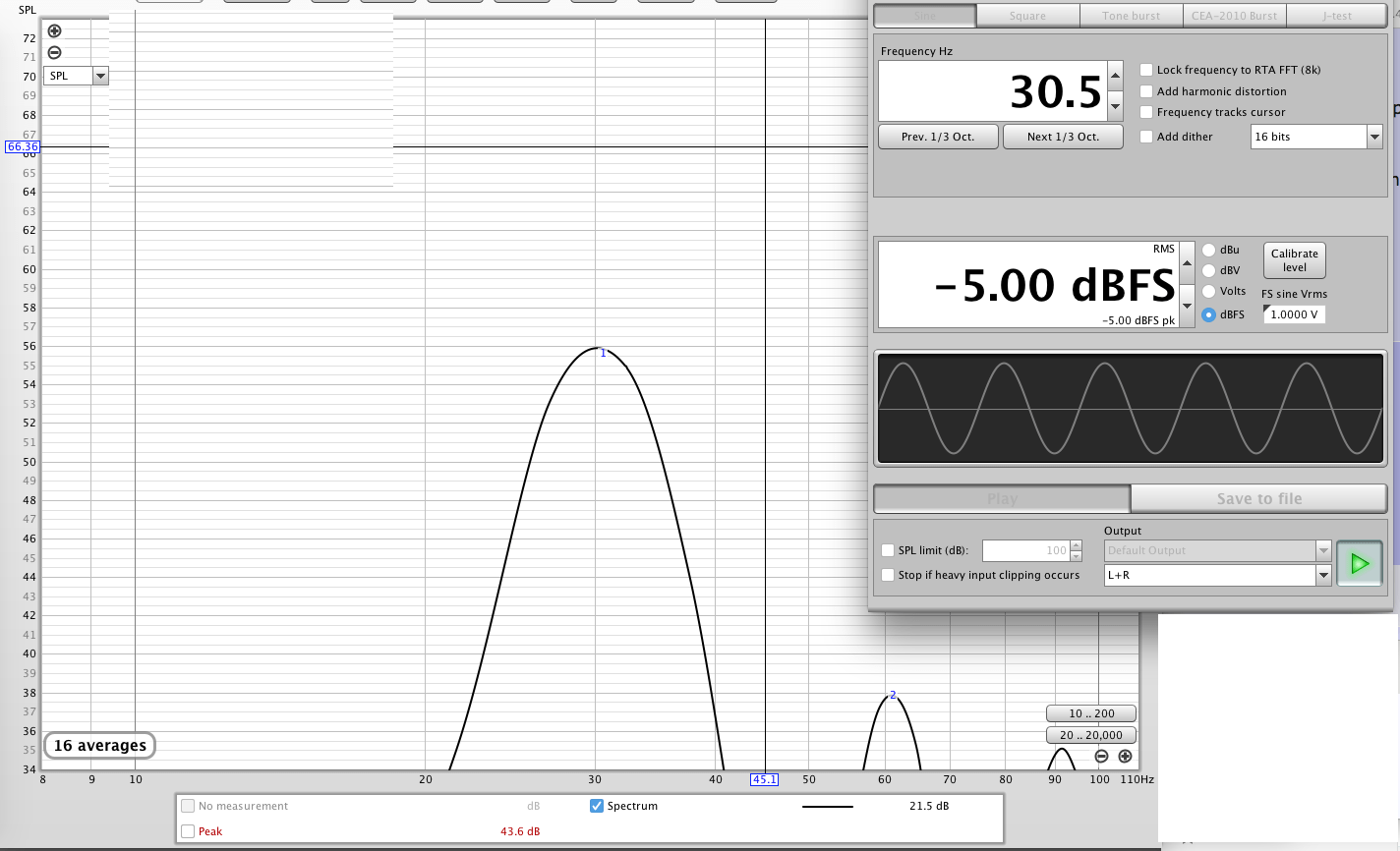Turn on Add dither checkbox
The width and height of the screenshot is (1400, 851).
(x=1146, y=137)
